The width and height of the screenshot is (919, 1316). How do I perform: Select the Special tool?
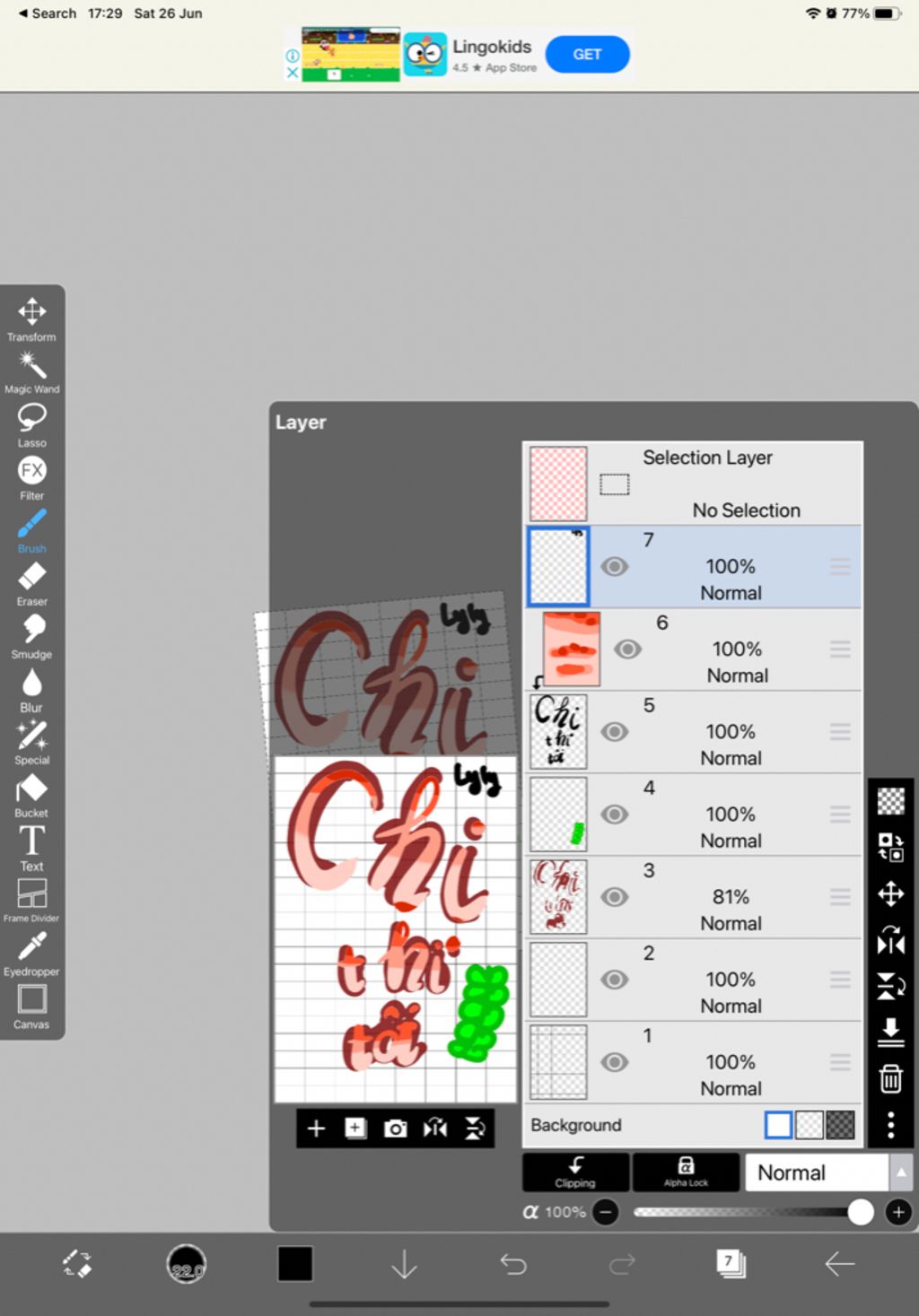[x=31, y=743]
